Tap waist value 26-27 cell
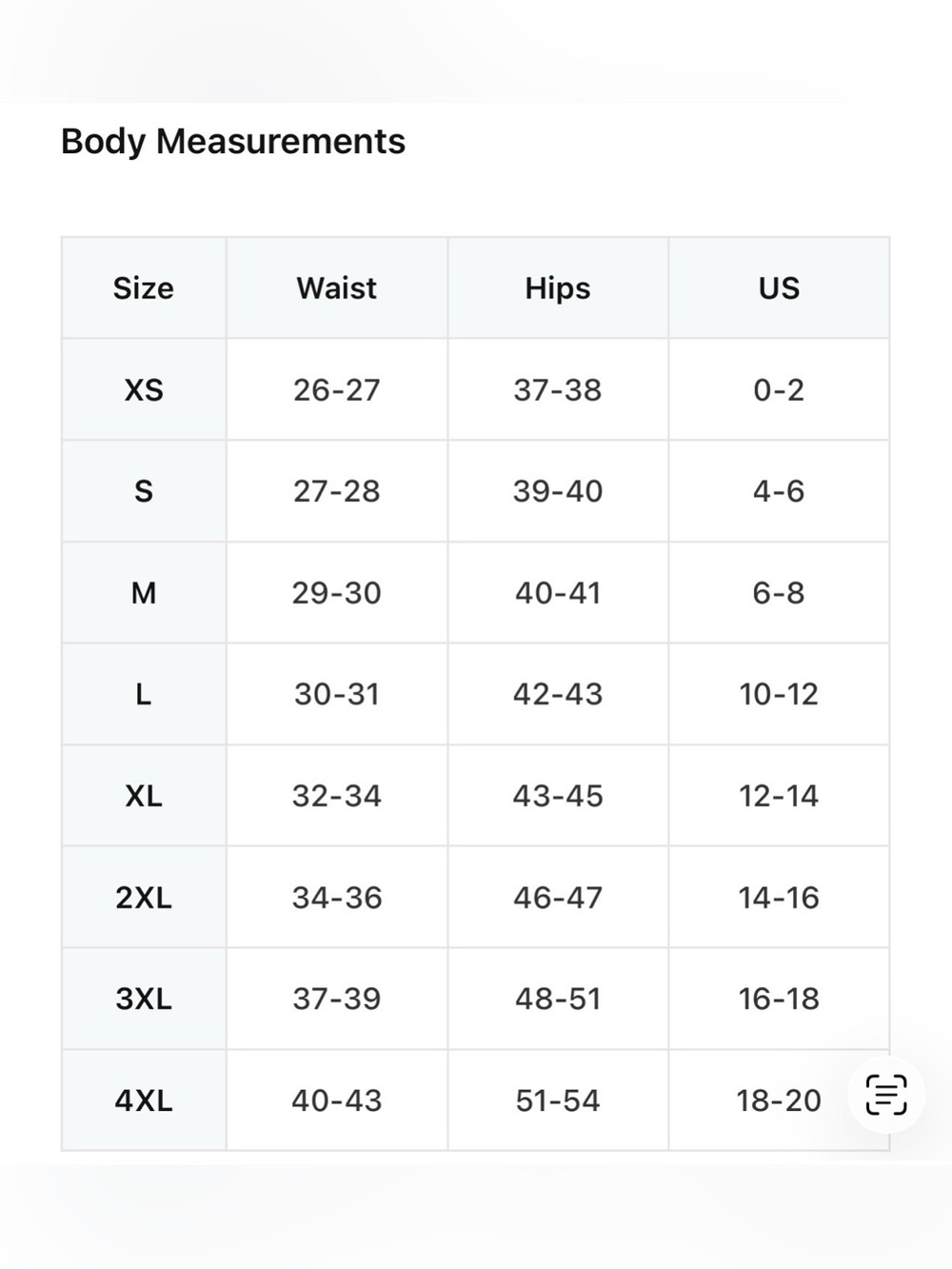The height and width of the screenshot is (1269, 952). pos(337,390)
